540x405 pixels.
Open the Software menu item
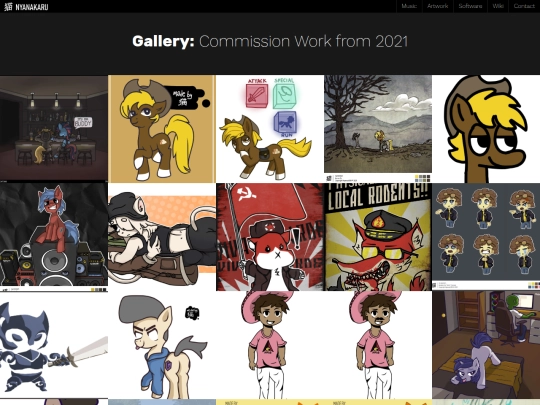470,6
